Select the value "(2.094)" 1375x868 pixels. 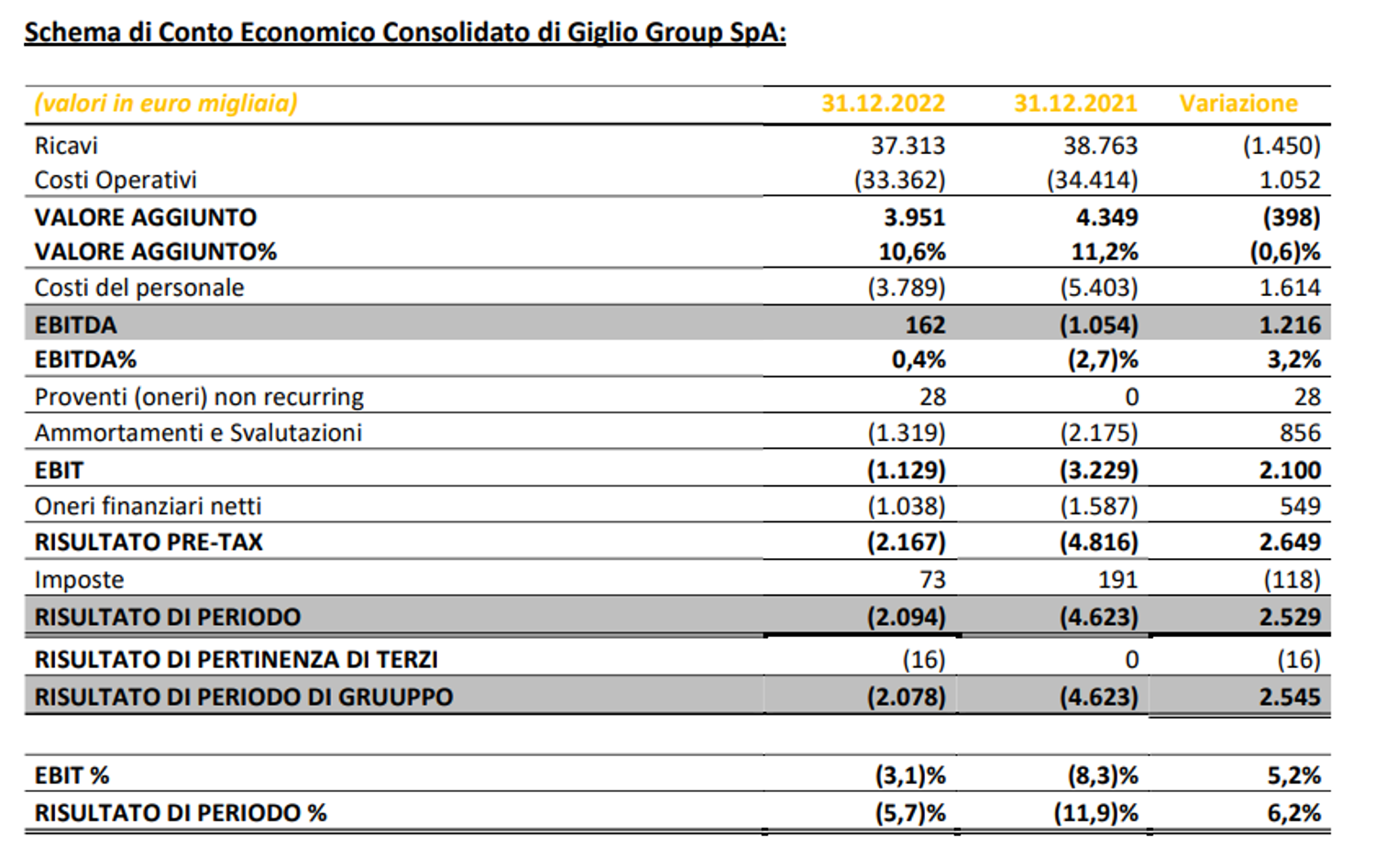click(906, 617)
